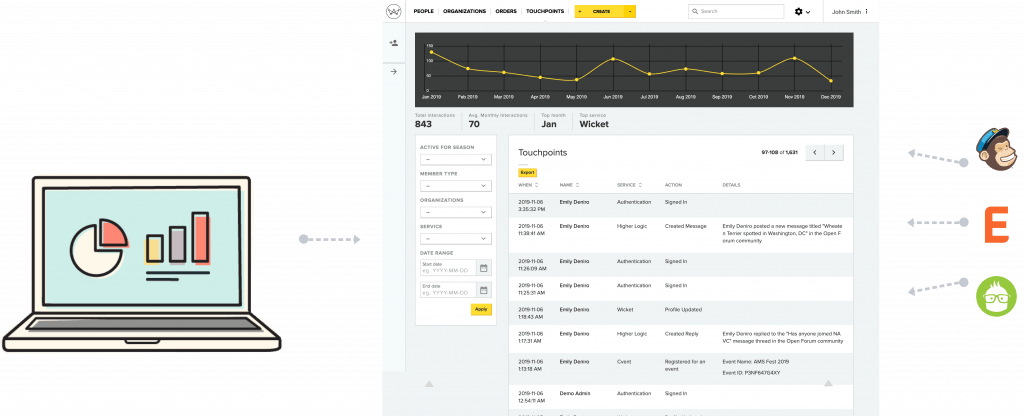Click into the Search field
Image resolution: width=1024 pixels, height=416 pixels.
[736, 12]
